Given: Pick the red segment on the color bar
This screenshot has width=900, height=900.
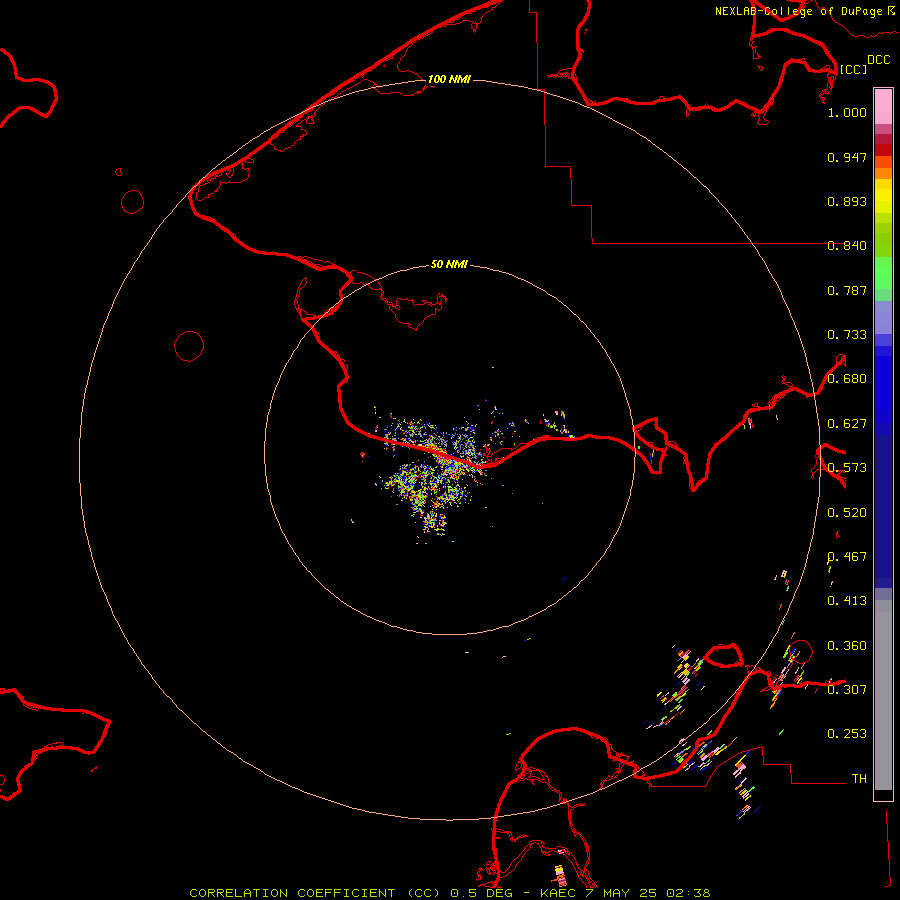Looking at the screenshot, I should click(x=883, y=150).
